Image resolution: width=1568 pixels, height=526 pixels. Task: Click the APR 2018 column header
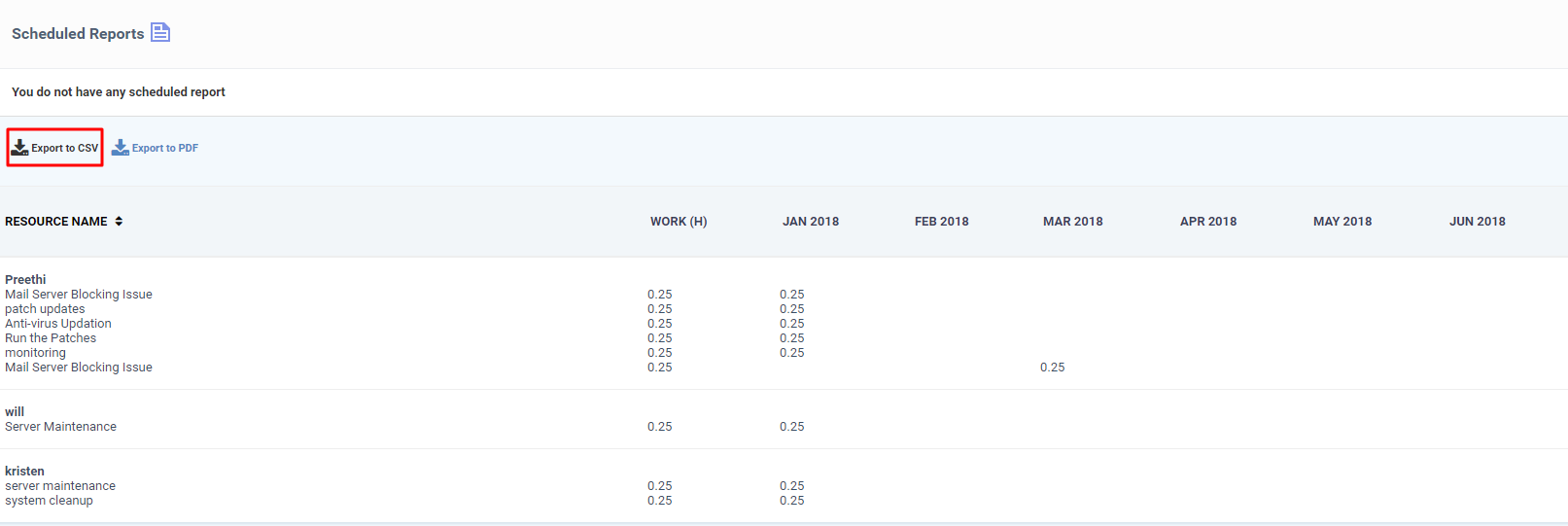point(1208,222)
